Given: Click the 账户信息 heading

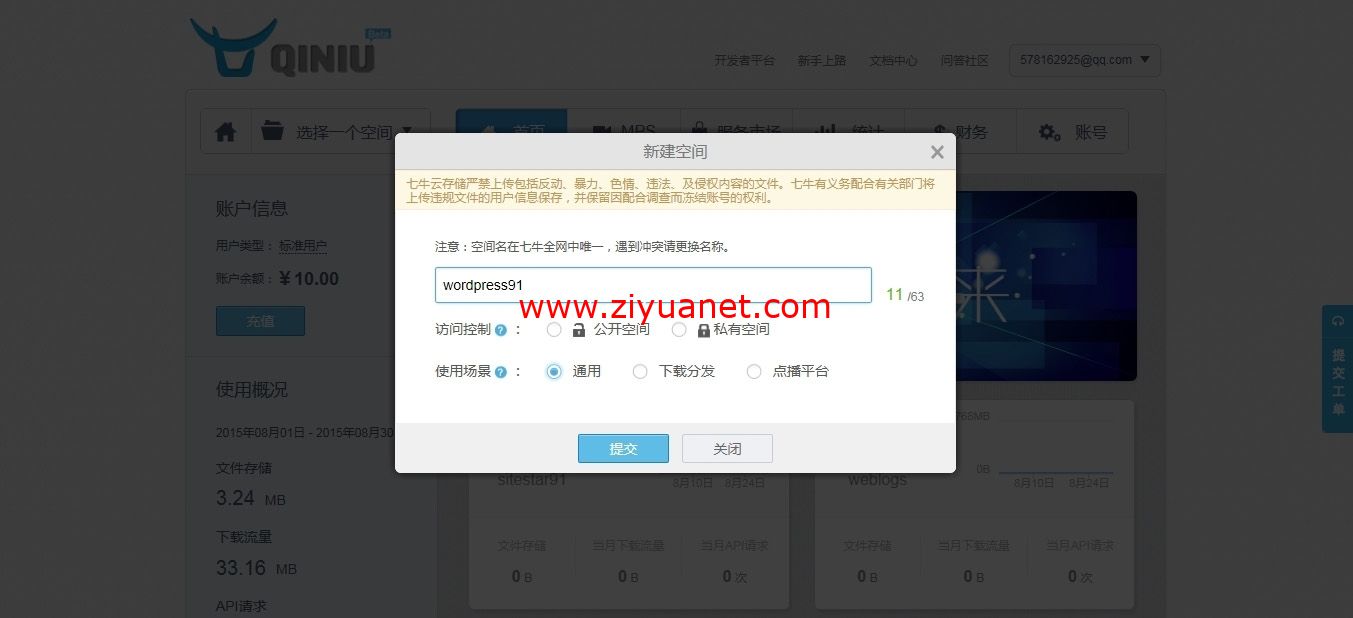Looking at the screenshot, I should point(252,208).
